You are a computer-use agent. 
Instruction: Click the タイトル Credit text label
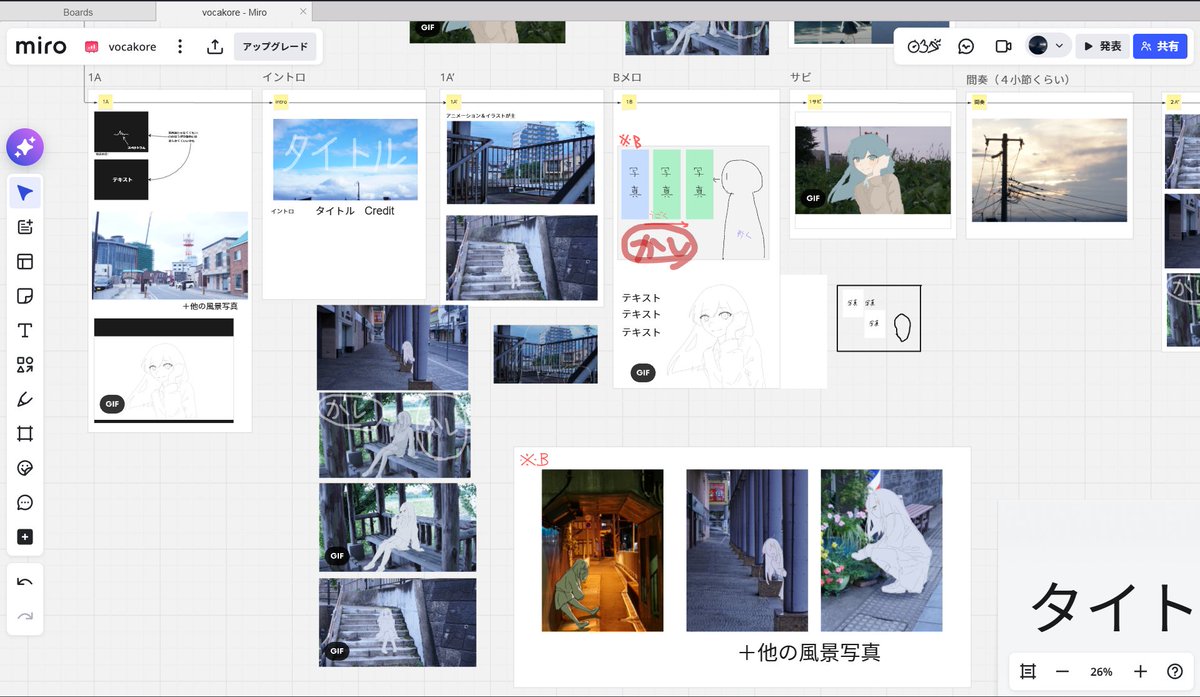tap(355, 211)
